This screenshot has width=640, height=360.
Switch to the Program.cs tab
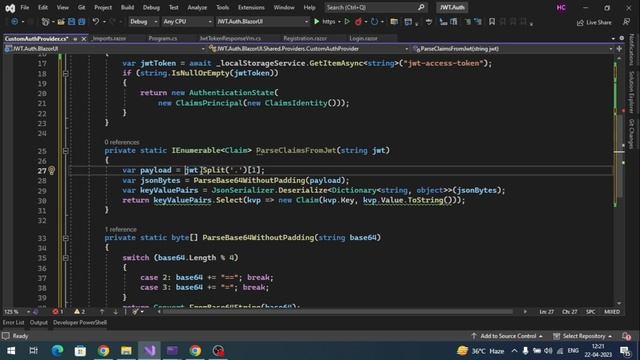pyautogui.click(x=163, y=38)
